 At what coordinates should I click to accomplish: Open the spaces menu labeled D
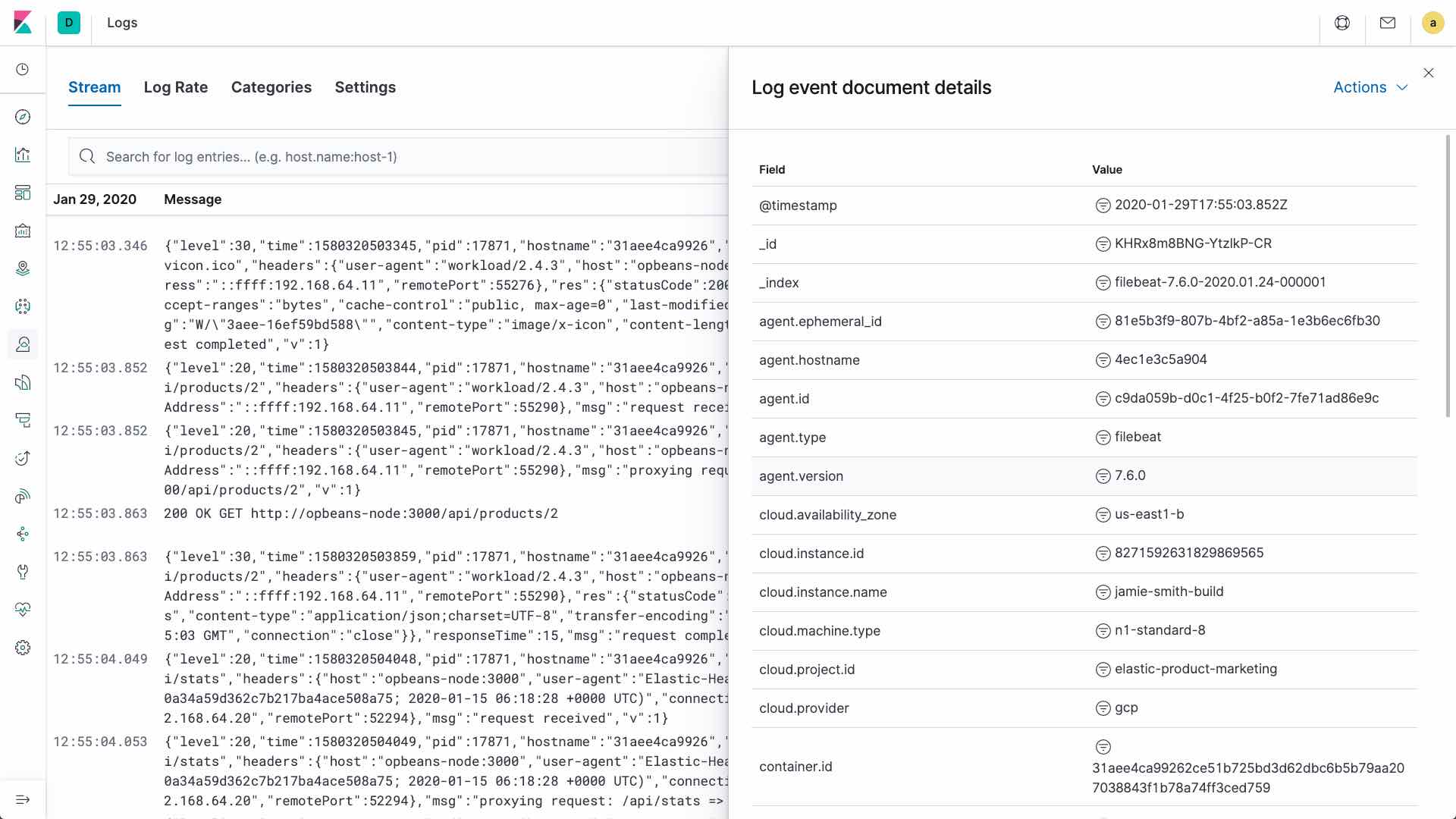[x=69, y=23]
